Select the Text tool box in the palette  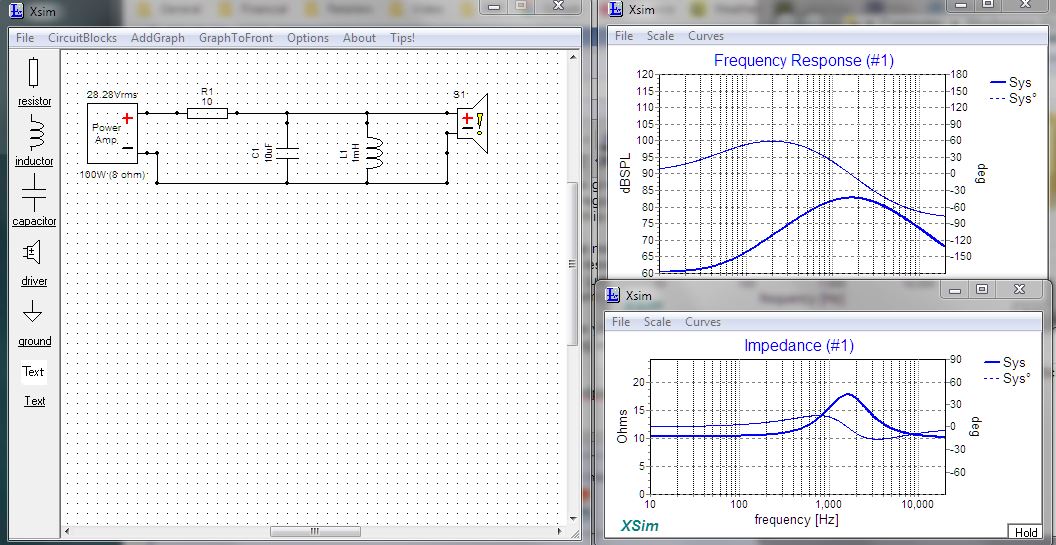coord(34,372)
